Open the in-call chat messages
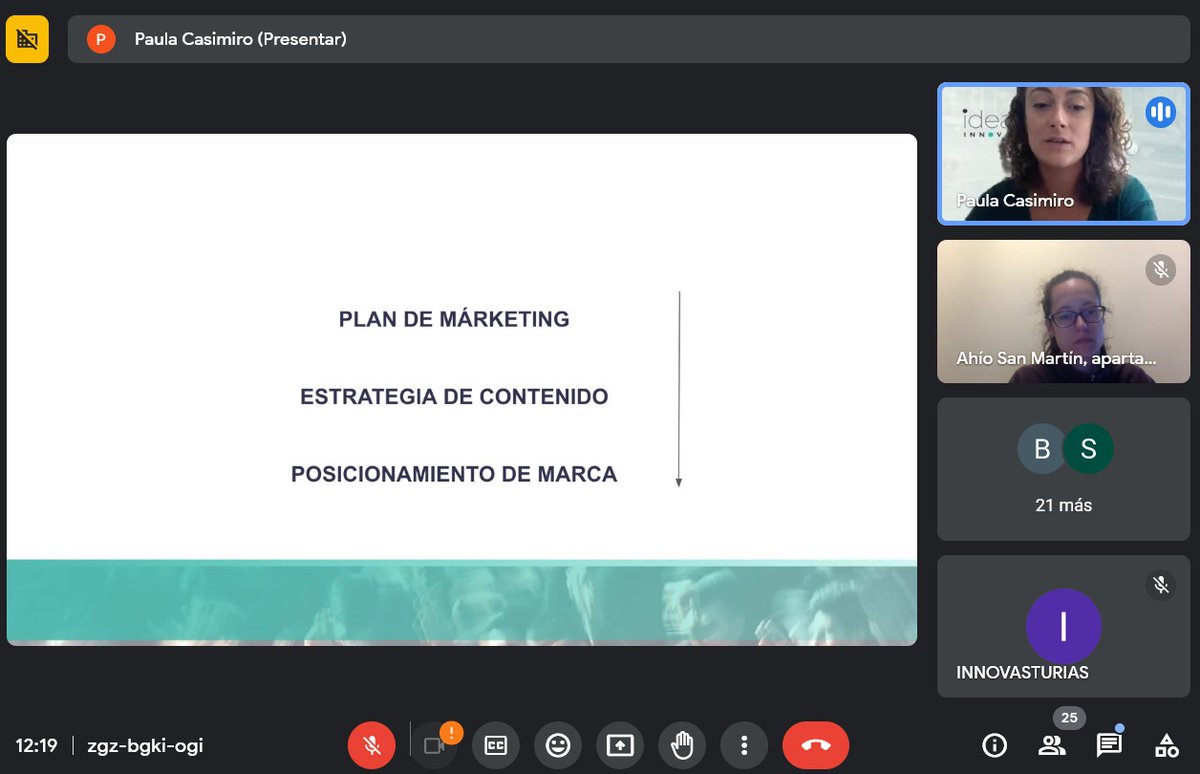The image size is (1200, 774). (x=1109, y=745)
